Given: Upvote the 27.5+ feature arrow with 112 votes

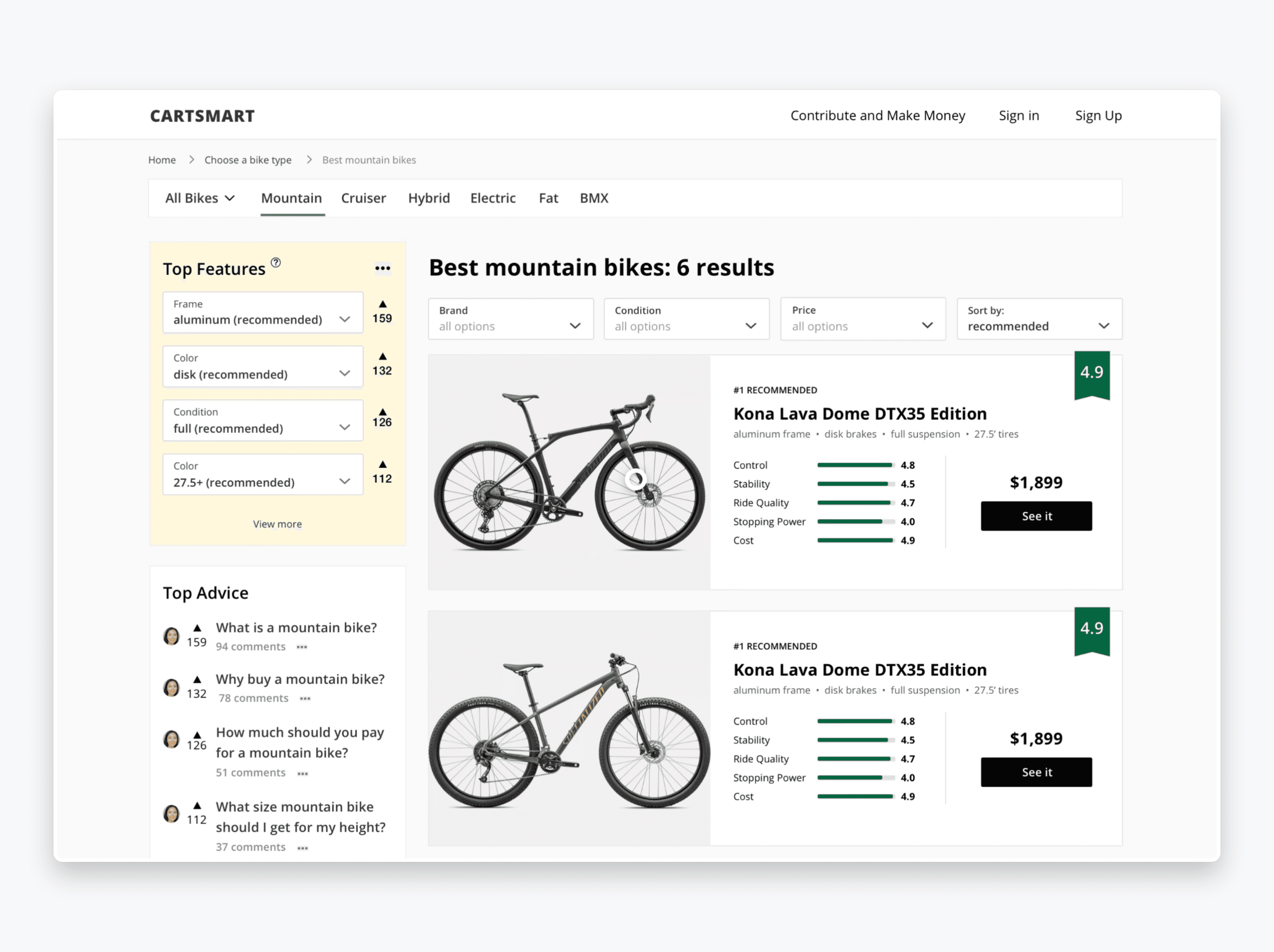Looking at the screenshot, I should [x=382, y=464].
